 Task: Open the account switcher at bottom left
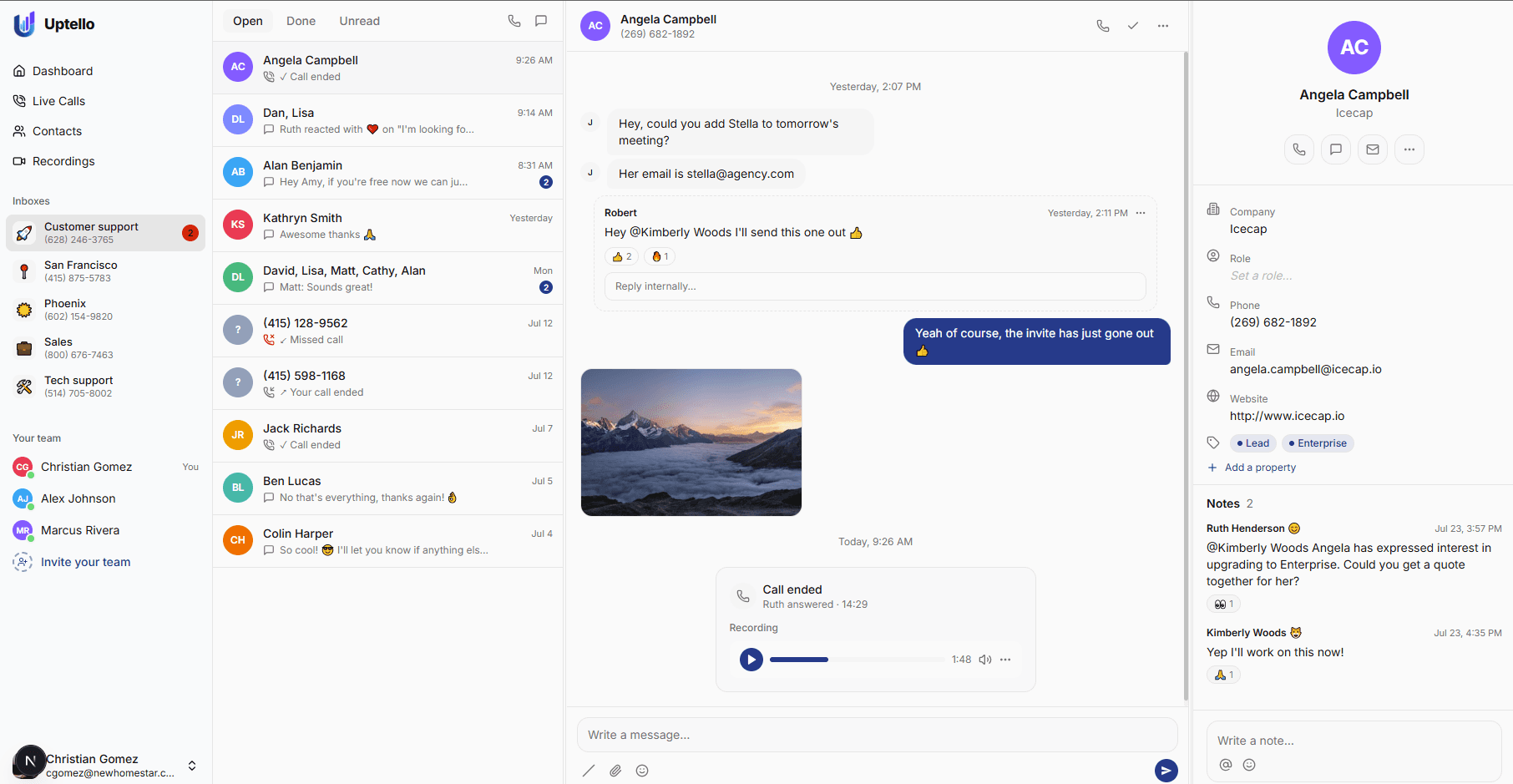(191, 765)
